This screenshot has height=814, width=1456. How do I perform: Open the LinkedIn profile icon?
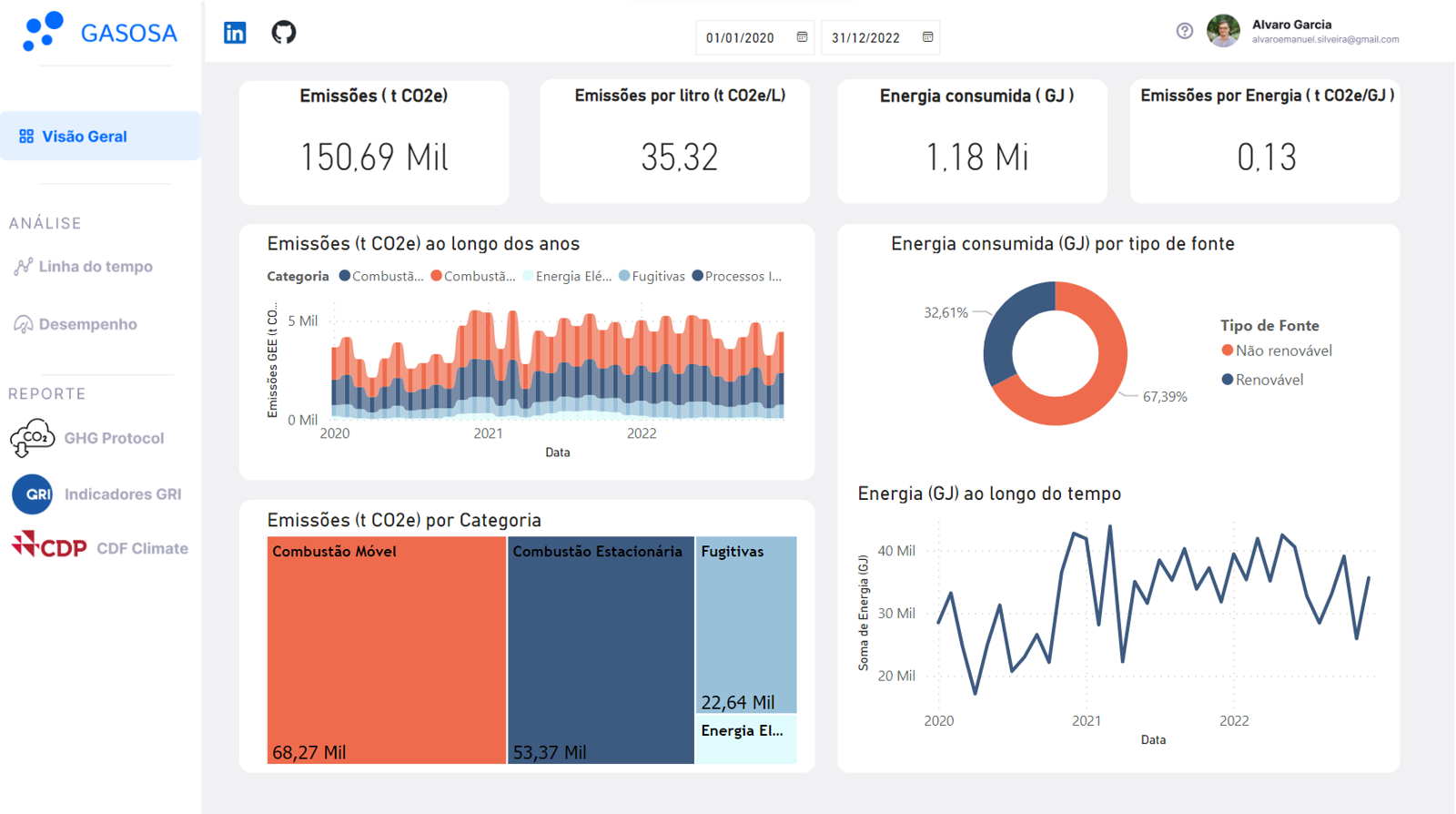[235, 33]
